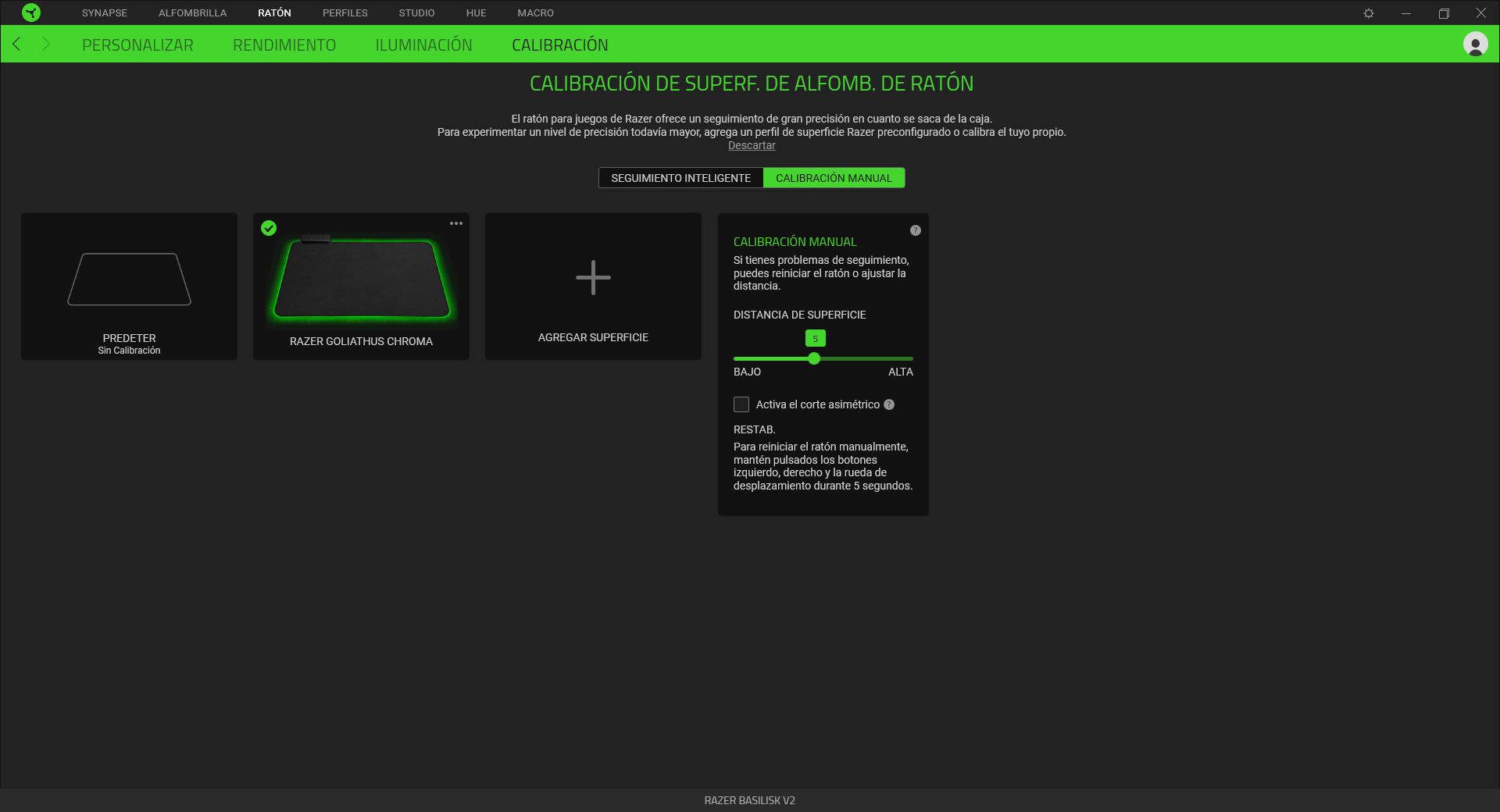Click the plus icon to add surface
Image resolution: width=1500 pixels, height=812 pixels.
click(593, 278)
